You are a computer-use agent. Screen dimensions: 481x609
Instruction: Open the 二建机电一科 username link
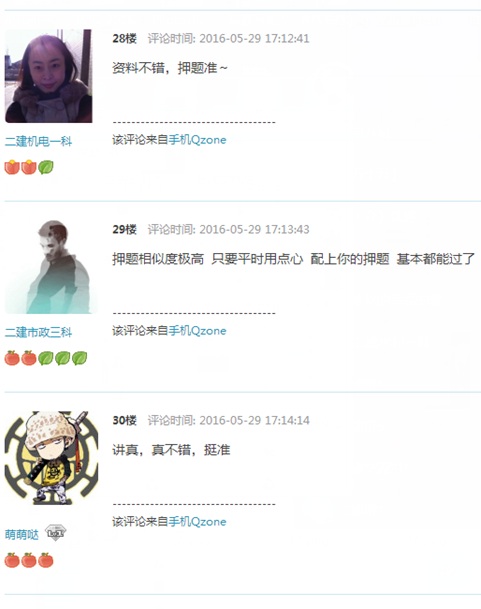(x=38, y=141)
